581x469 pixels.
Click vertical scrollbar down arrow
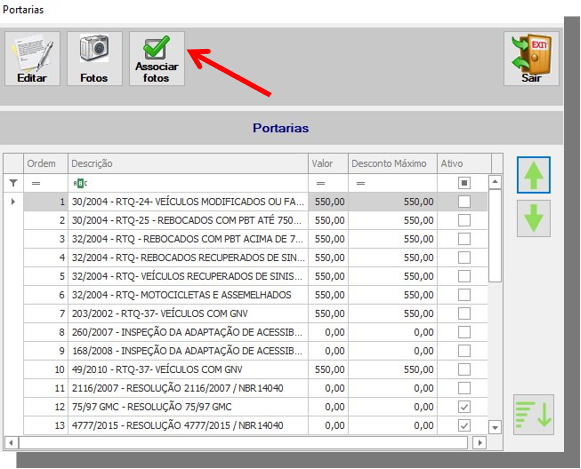(x=495, y=428)
